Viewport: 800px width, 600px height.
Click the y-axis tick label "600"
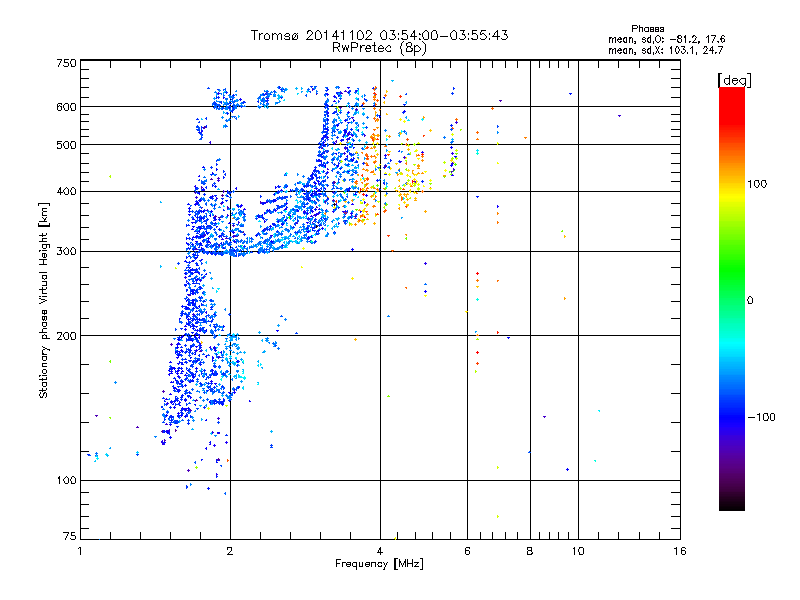66,107
